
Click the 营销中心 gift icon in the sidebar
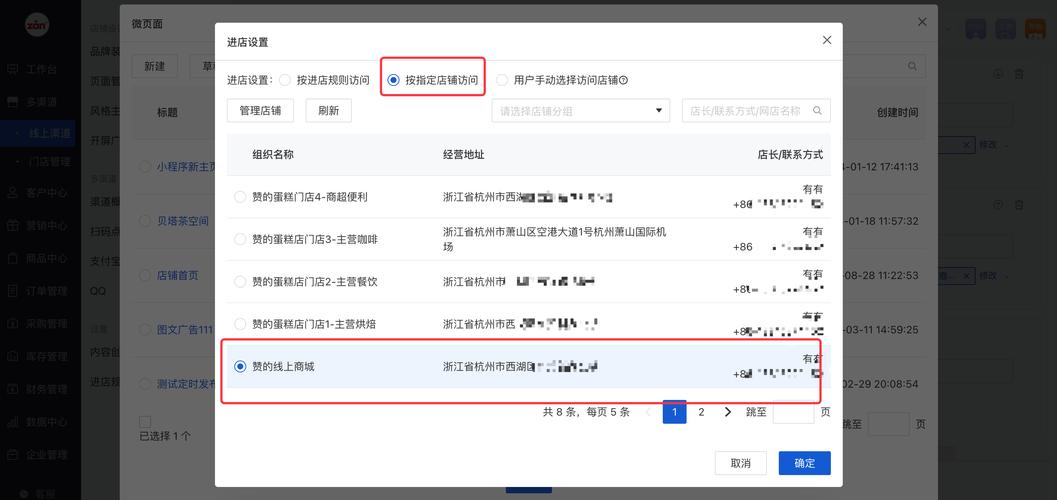[x=12, y=226]
